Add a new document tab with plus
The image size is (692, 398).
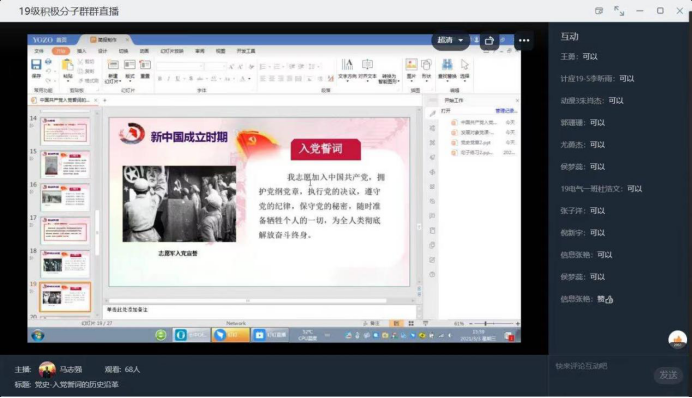tap(105, 100)
